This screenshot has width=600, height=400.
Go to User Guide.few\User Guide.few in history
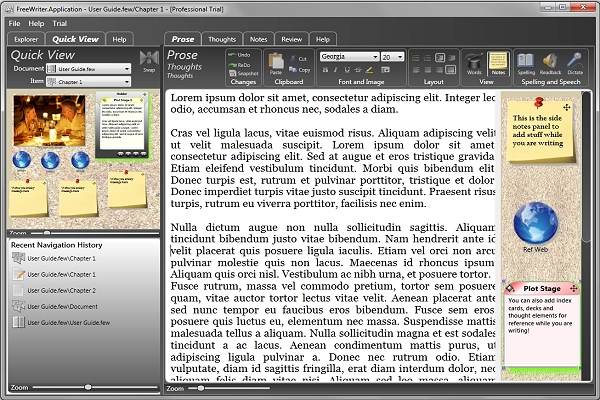60,323
